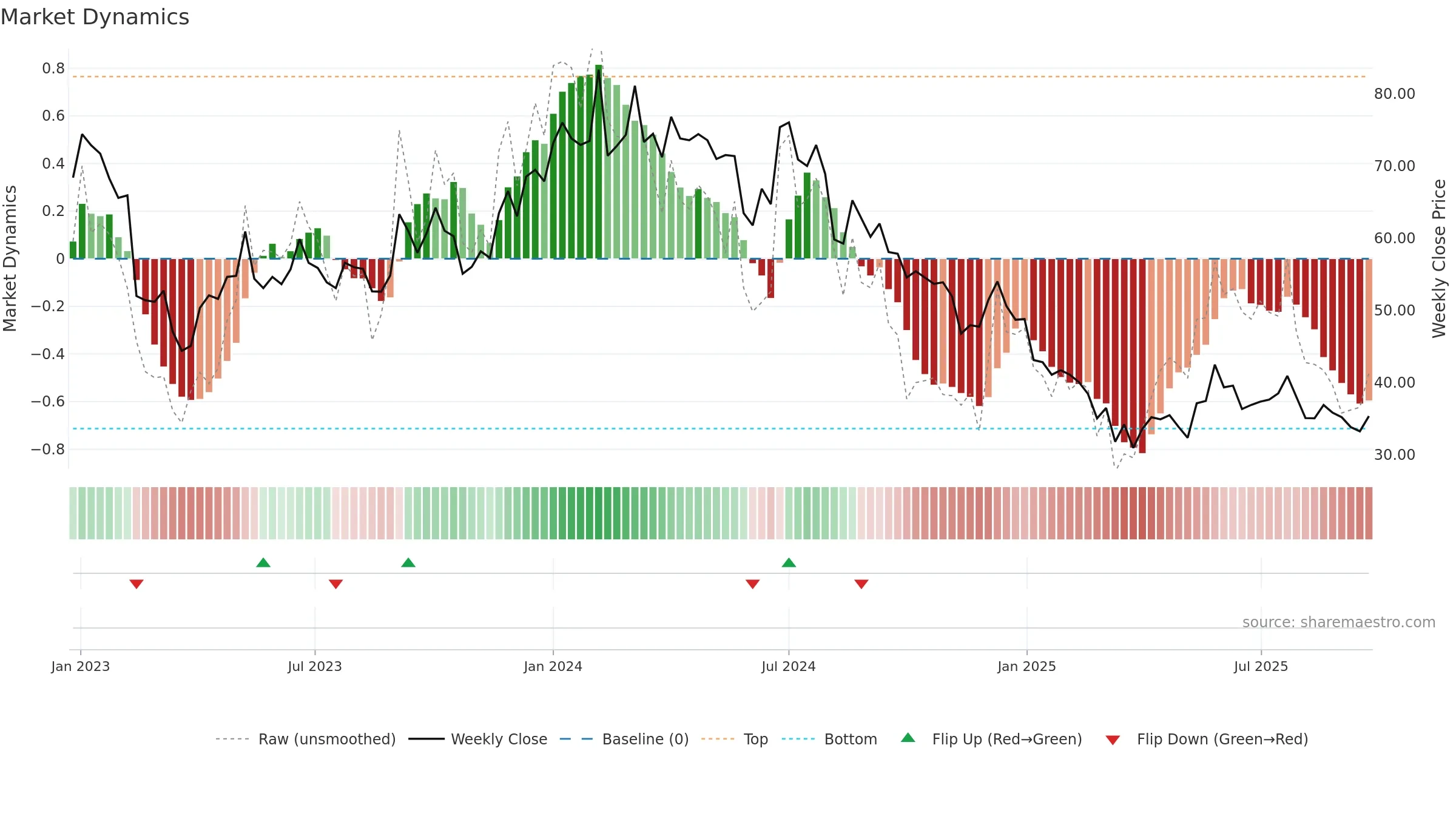
Task: Click the Jul 2023 x-axis label
Action: click(315, 666)
